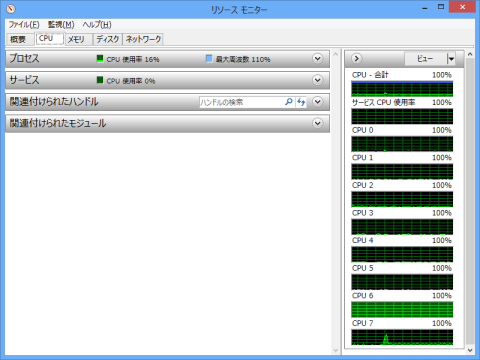Open the ファイル(F) menu
The image size is (480, 360).
(24, 25)
